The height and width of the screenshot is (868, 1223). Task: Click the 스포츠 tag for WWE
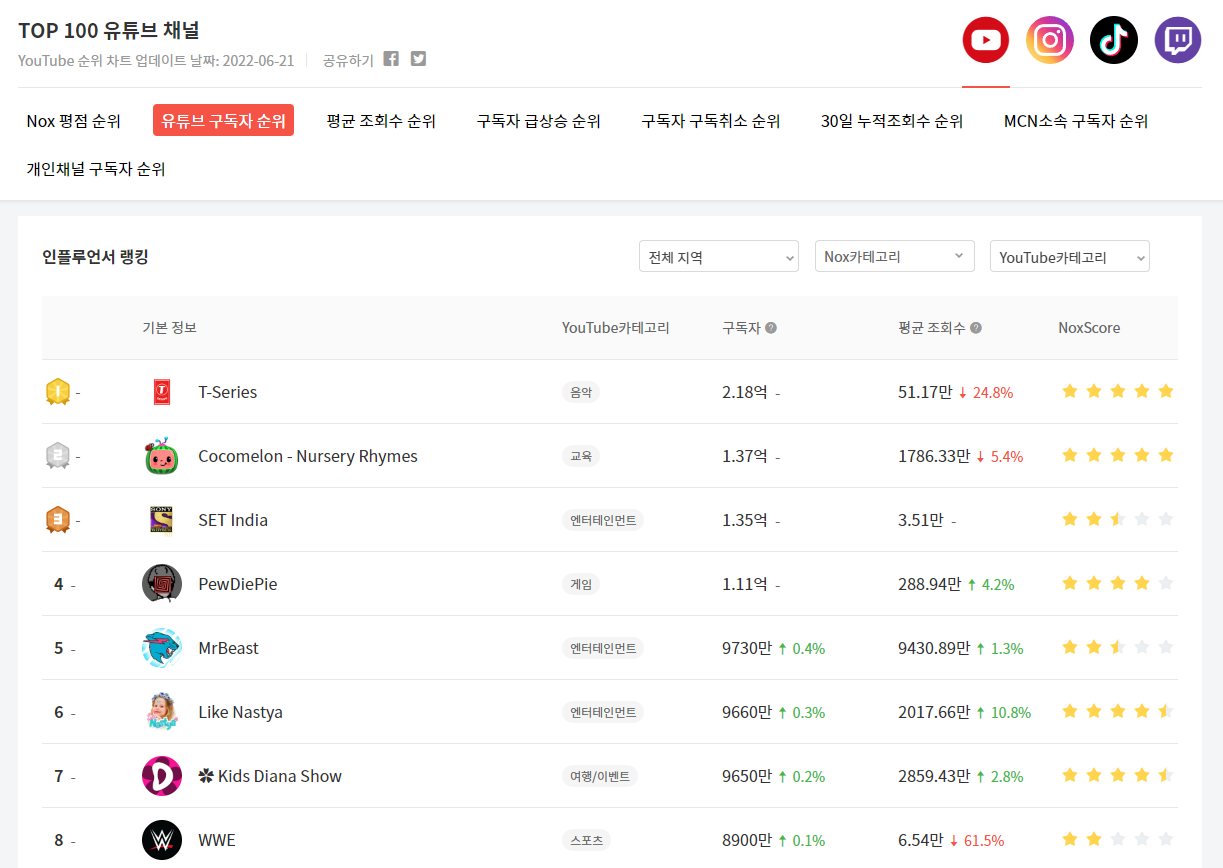point(586,840)
